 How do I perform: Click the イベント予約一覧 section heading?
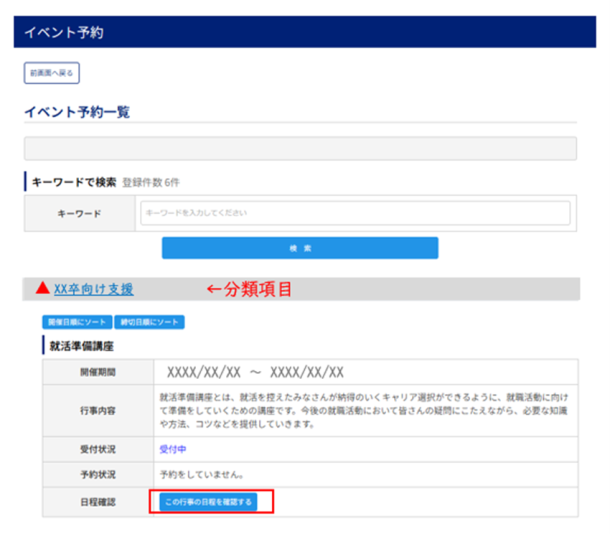(77, 112)
